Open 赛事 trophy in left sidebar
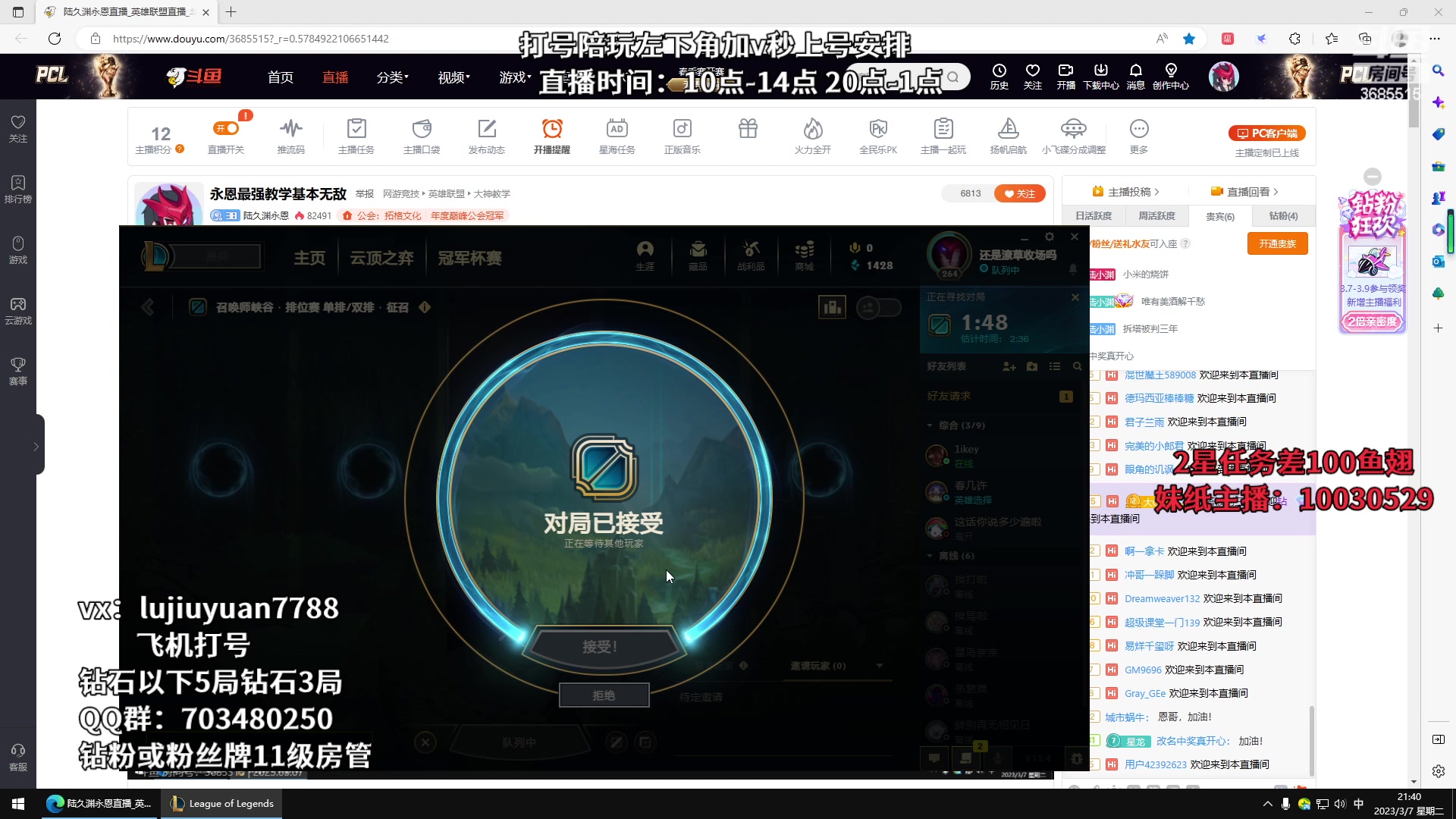Screen dimensions: 1456x819 [x=18, y=372]
